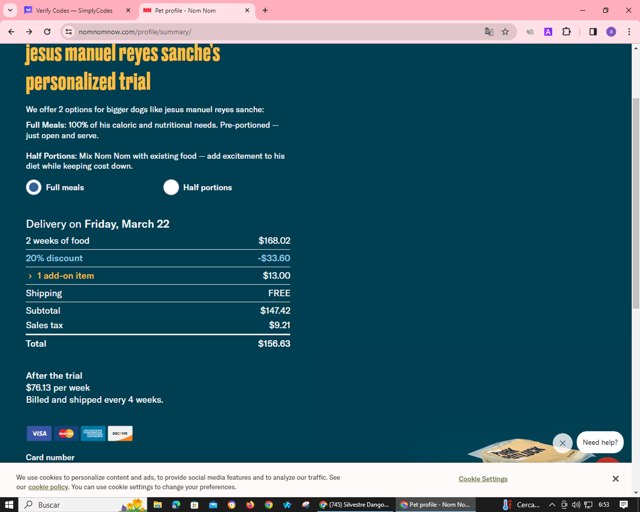Screen dimensions: 640x512
Task: Select the Full meals option
Action: [33, 187]
